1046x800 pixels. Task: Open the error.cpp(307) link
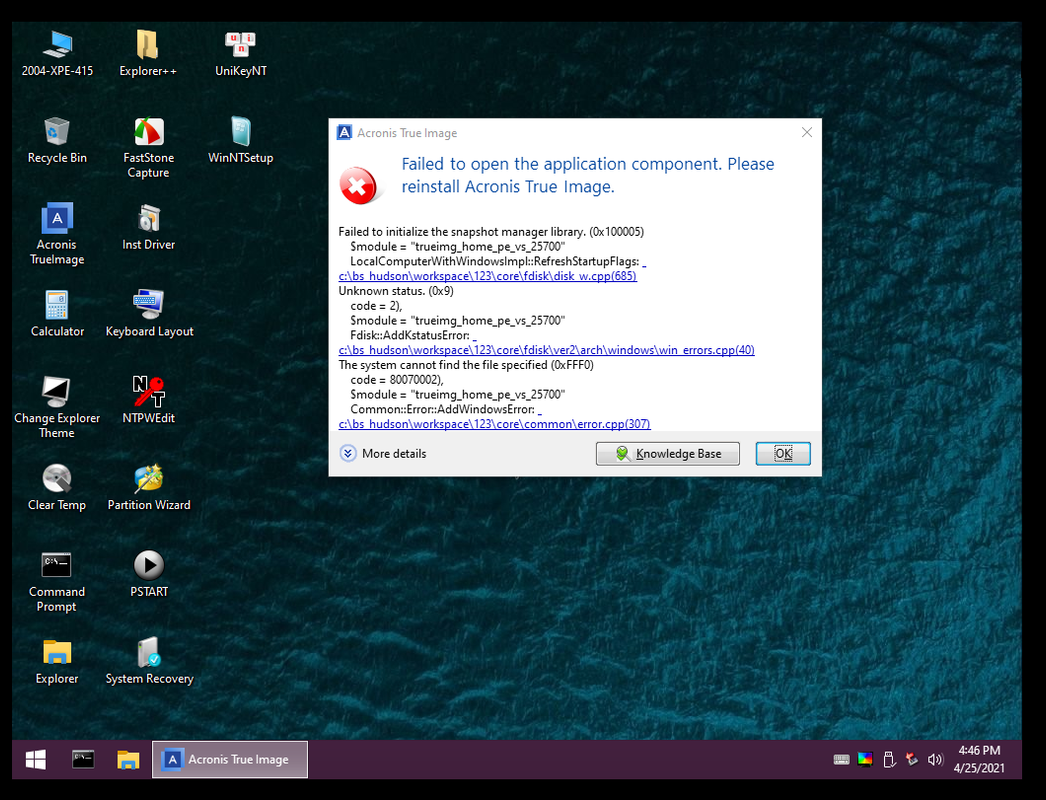[x=494, y=424]
